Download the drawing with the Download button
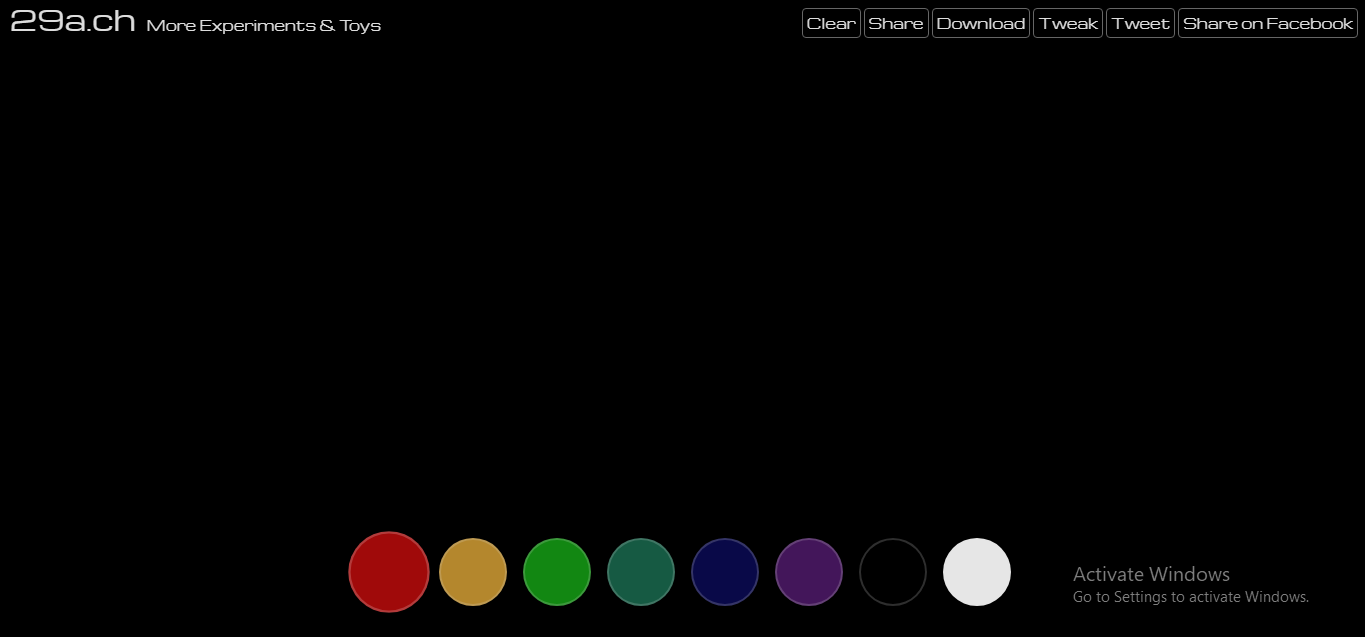The height and width of the screenshot is (637, 1365). click(x=980, y=24)
